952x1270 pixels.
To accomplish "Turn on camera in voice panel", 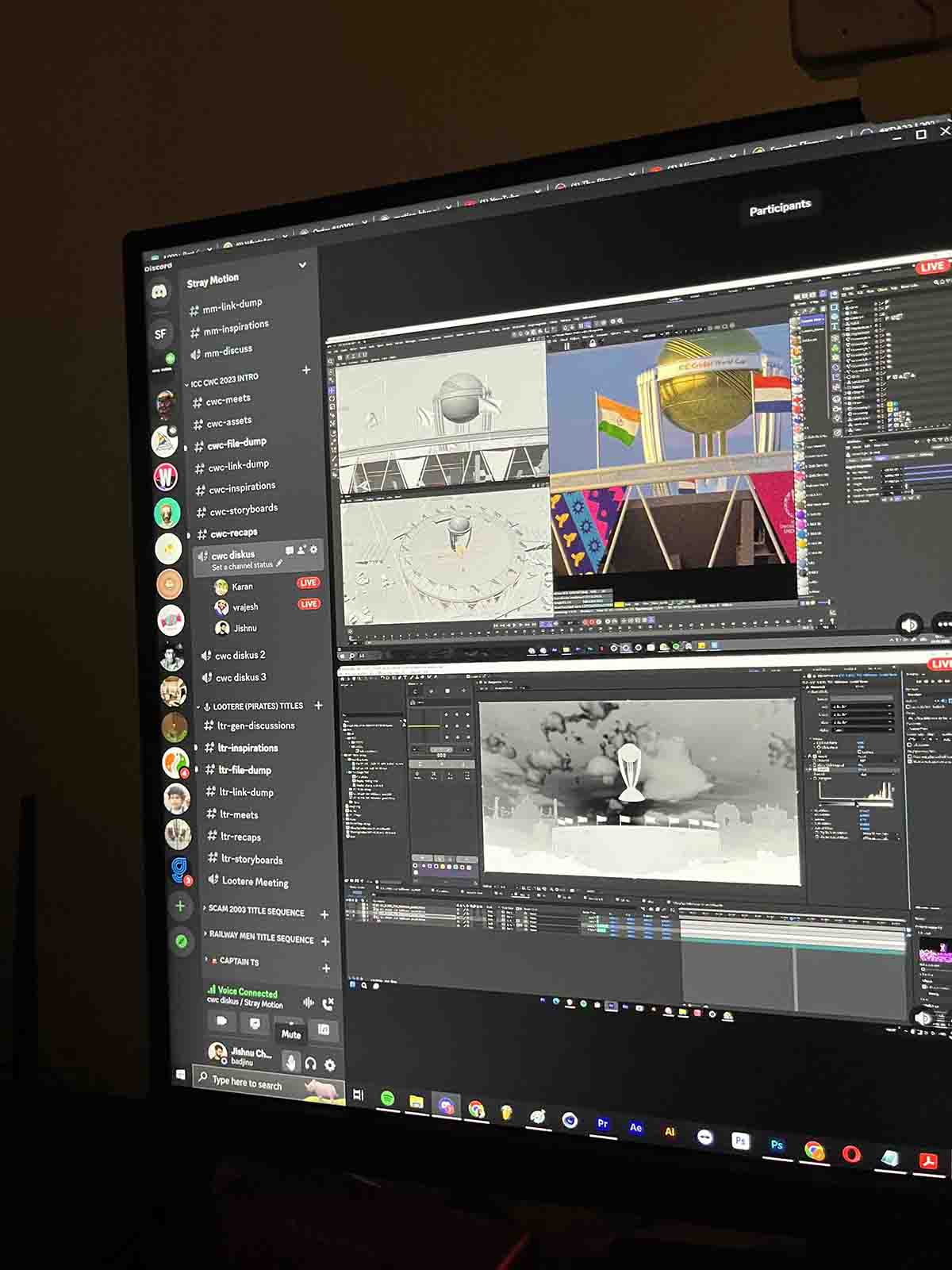I will [x=221, y=1022].
